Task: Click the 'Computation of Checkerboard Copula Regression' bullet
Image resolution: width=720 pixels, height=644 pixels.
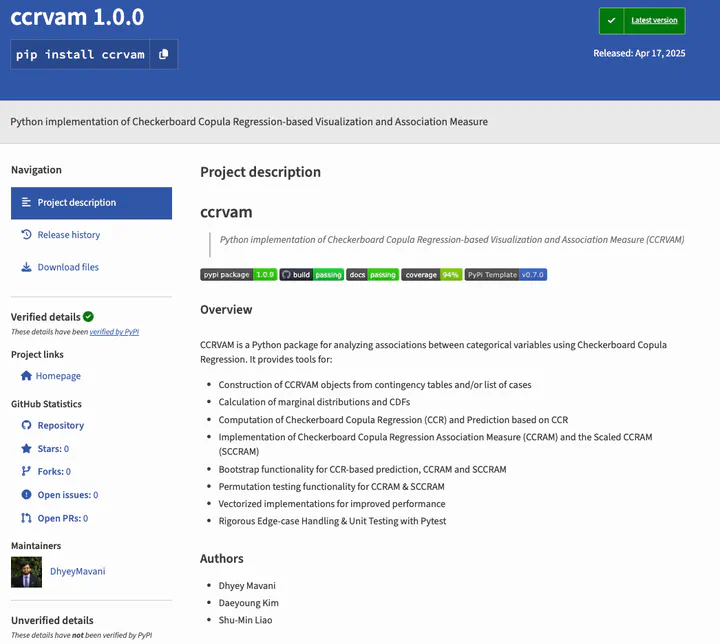Action: point(393,420)
